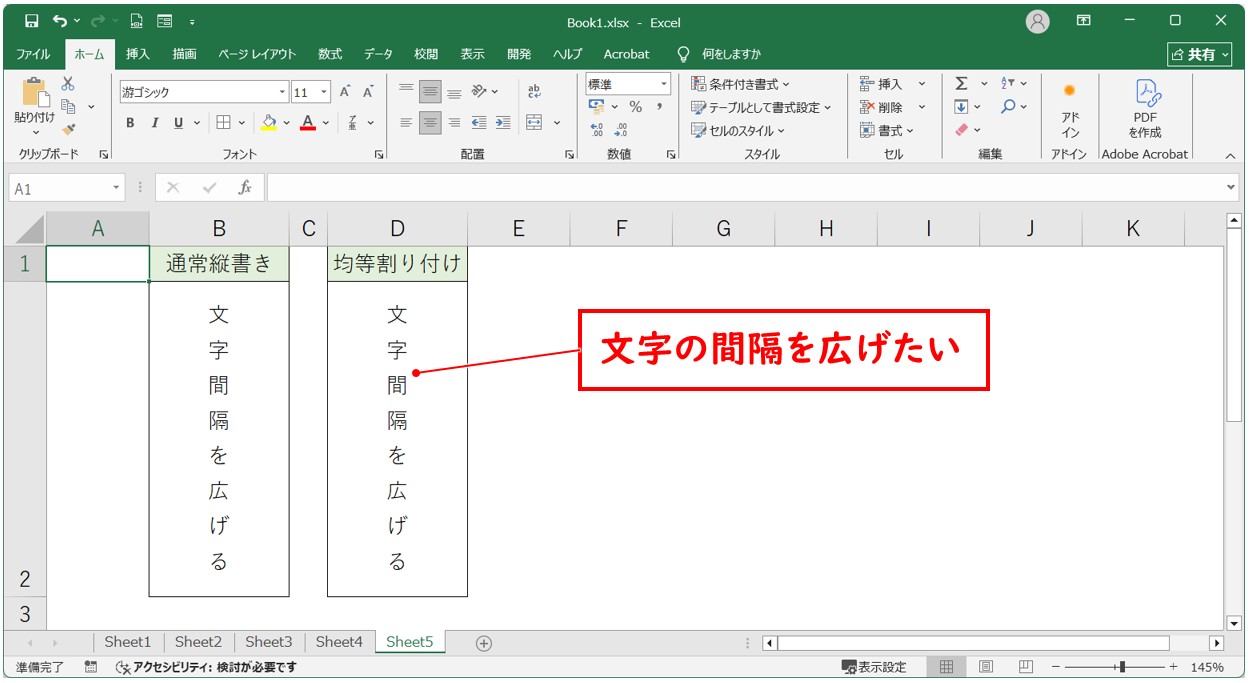This screenshot has width=1250, height=683.
Task: Toggle middle vertical alignment
Action: pos(430,92)
